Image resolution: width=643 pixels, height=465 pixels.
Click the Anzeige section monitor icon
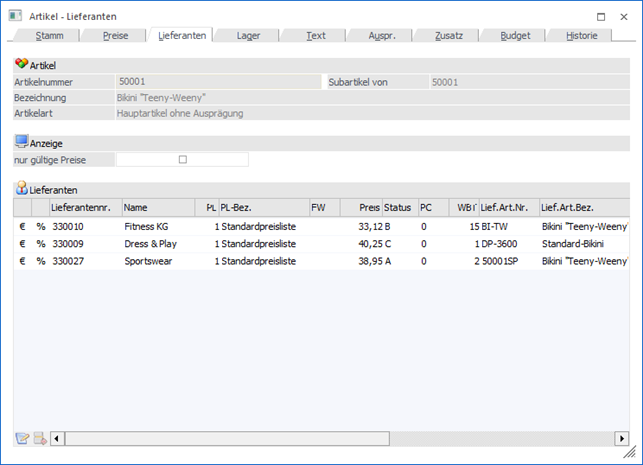click(x=22, y=143)
